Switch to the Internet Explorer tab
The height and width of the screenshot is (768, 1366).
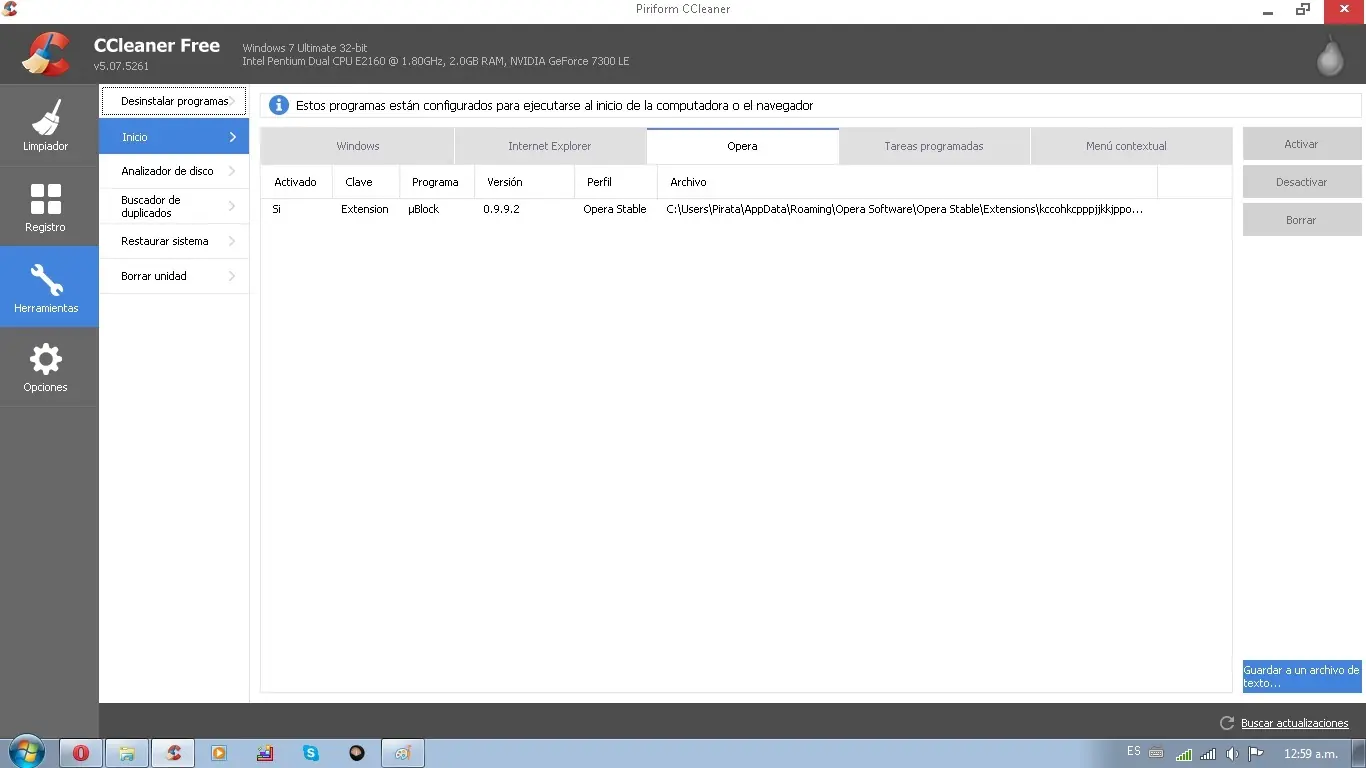550,146
